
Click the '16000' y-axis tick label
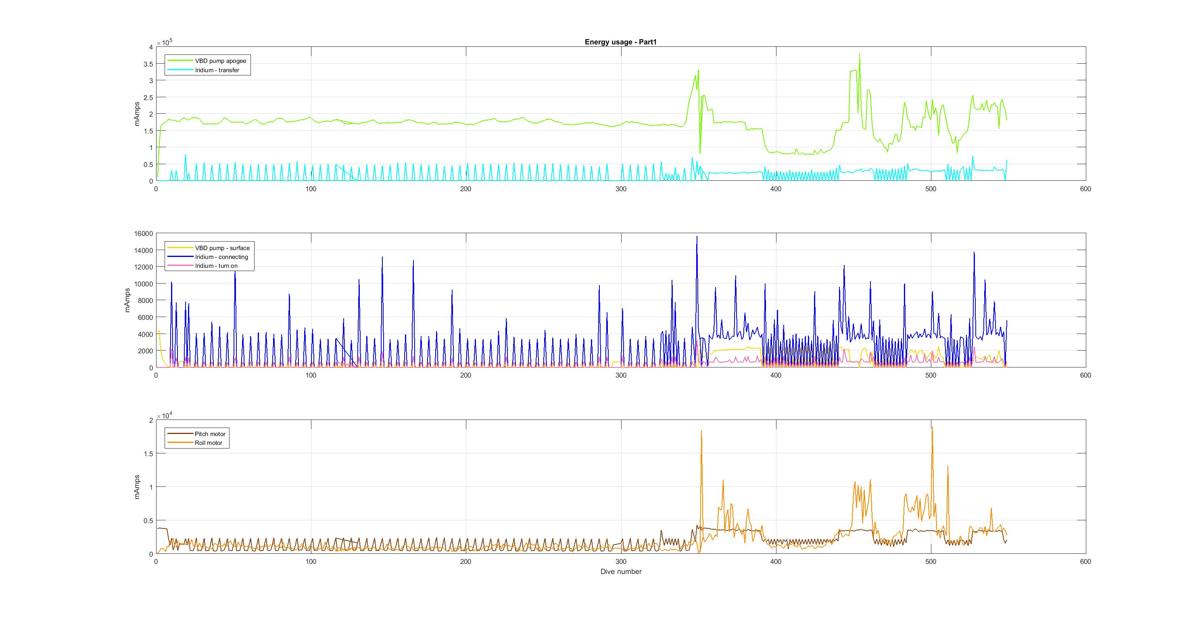pos(143,234)
